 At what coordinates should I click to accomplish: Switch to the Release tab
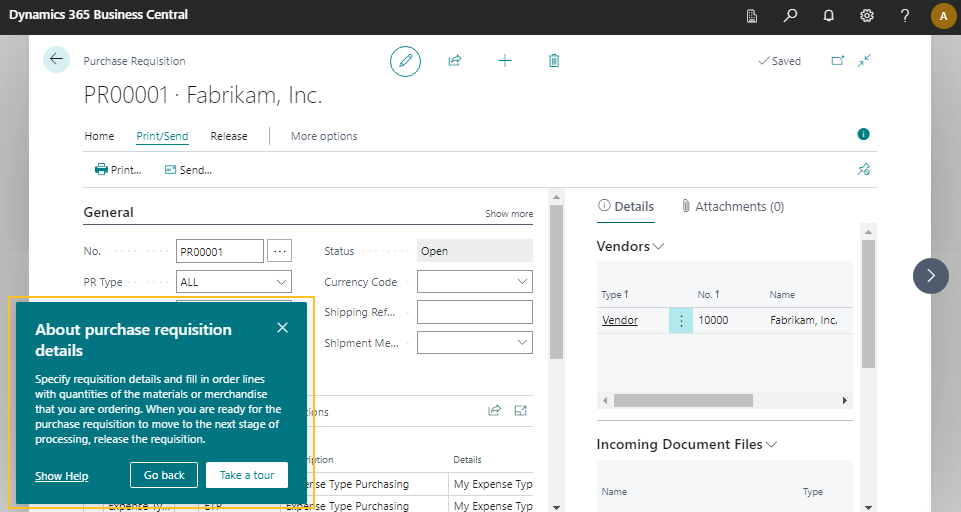pyautogui.click(x=229, y=136)
